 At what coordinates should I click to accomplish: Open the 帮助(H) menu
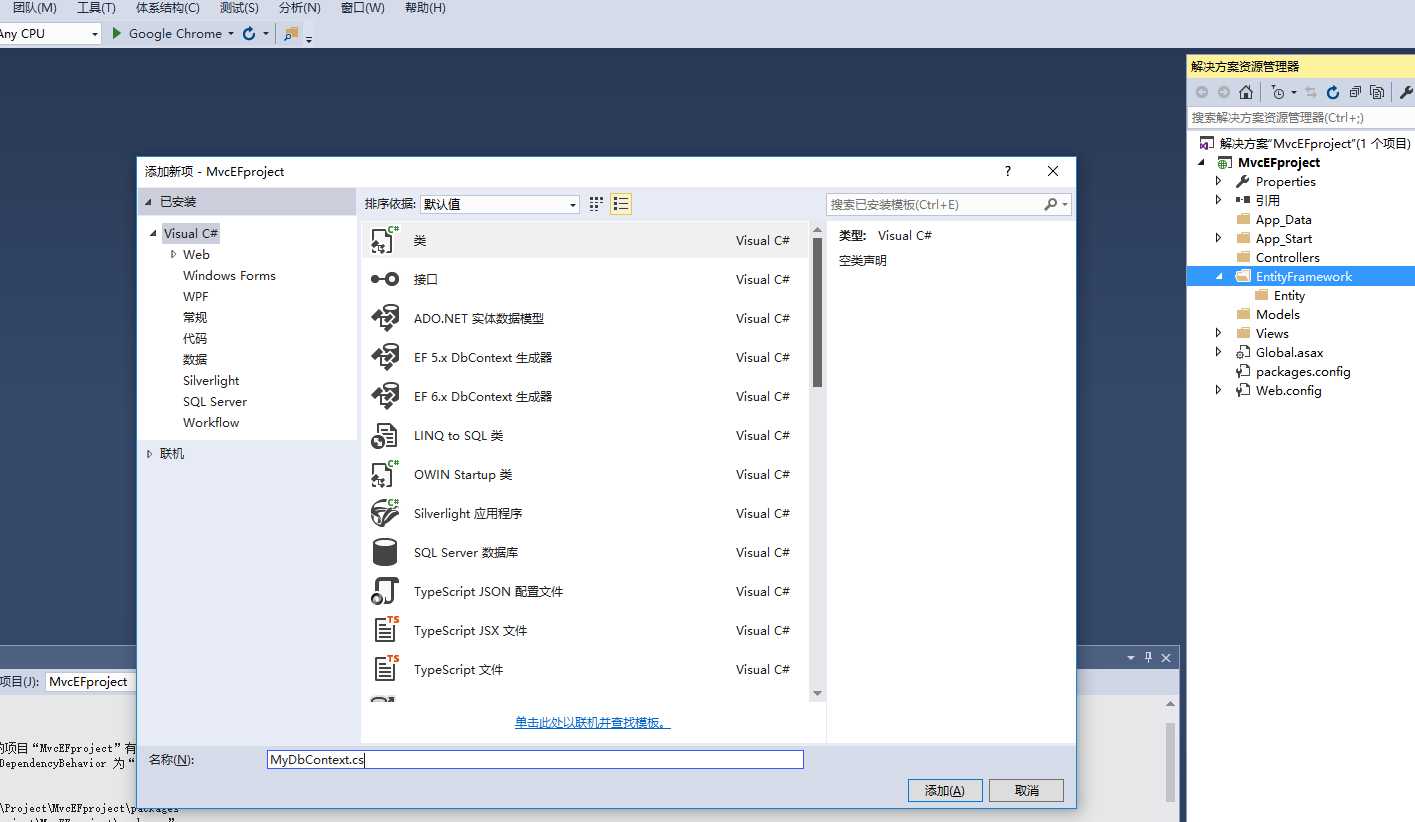425,8
